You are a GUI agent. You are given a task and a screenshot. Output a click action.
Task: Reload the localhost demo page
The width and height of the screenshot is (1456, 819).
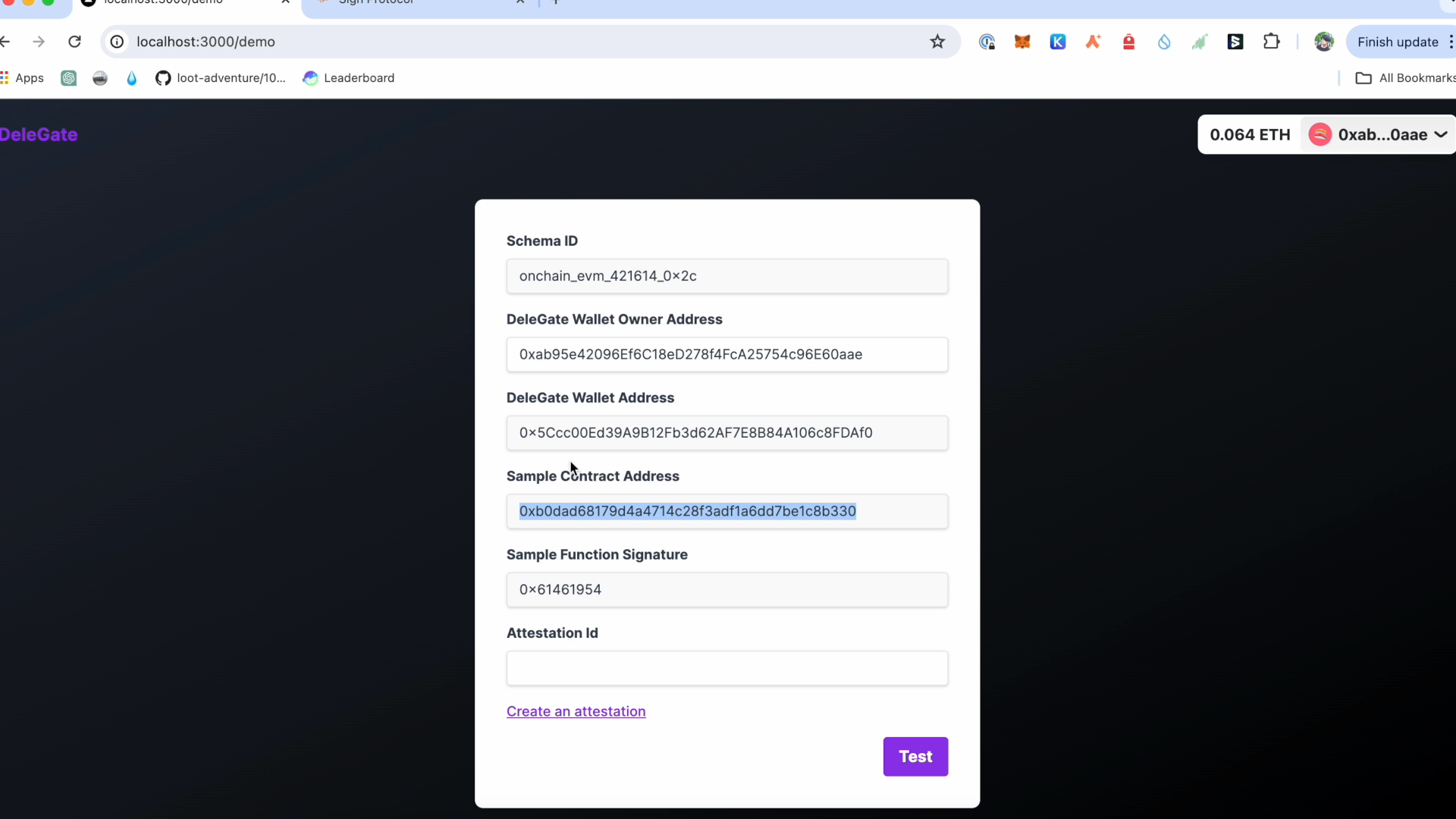click(x=74, y=42)
